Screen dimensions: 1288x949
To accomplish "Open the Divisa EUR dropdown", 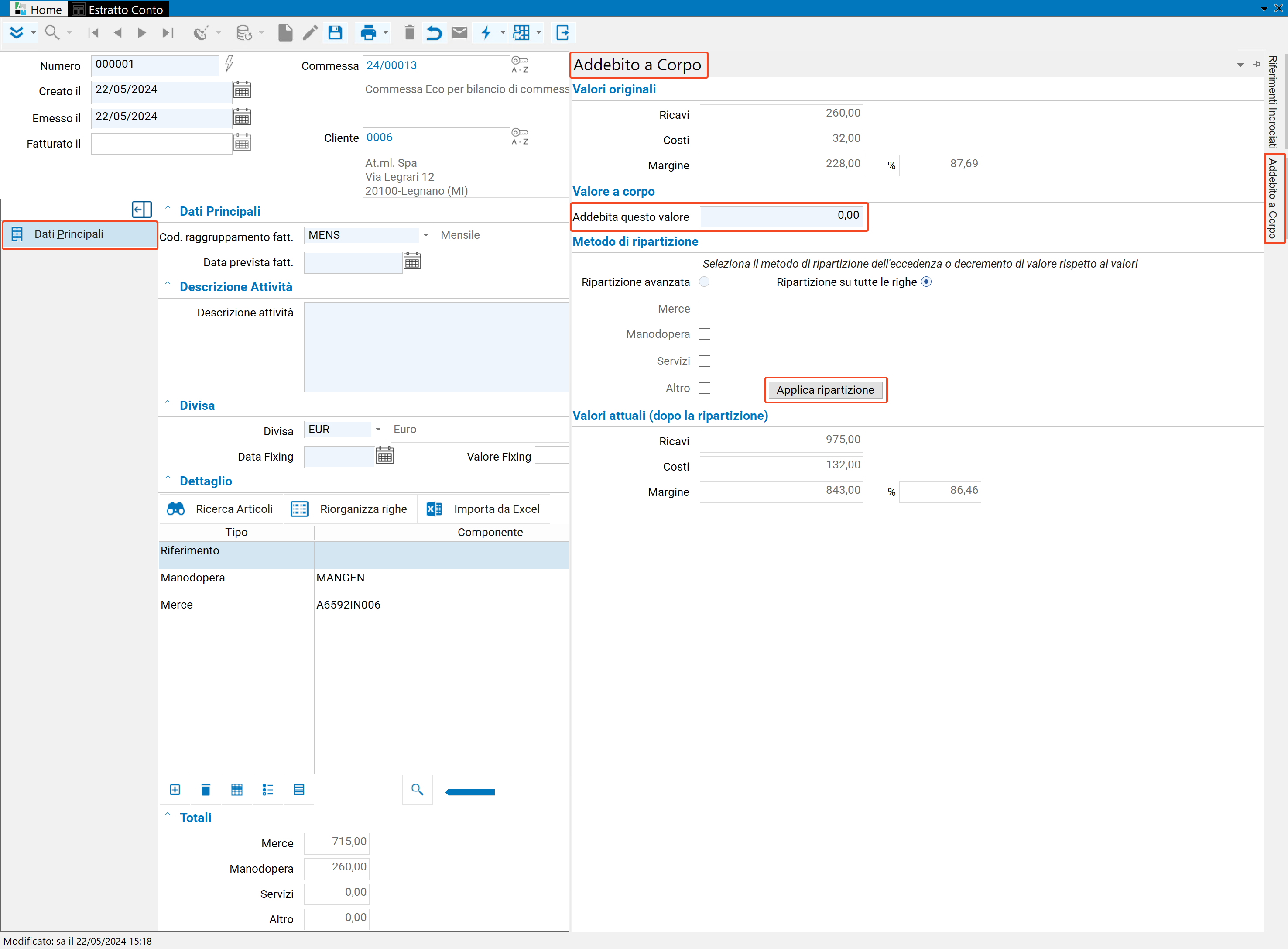I will 378,429.
